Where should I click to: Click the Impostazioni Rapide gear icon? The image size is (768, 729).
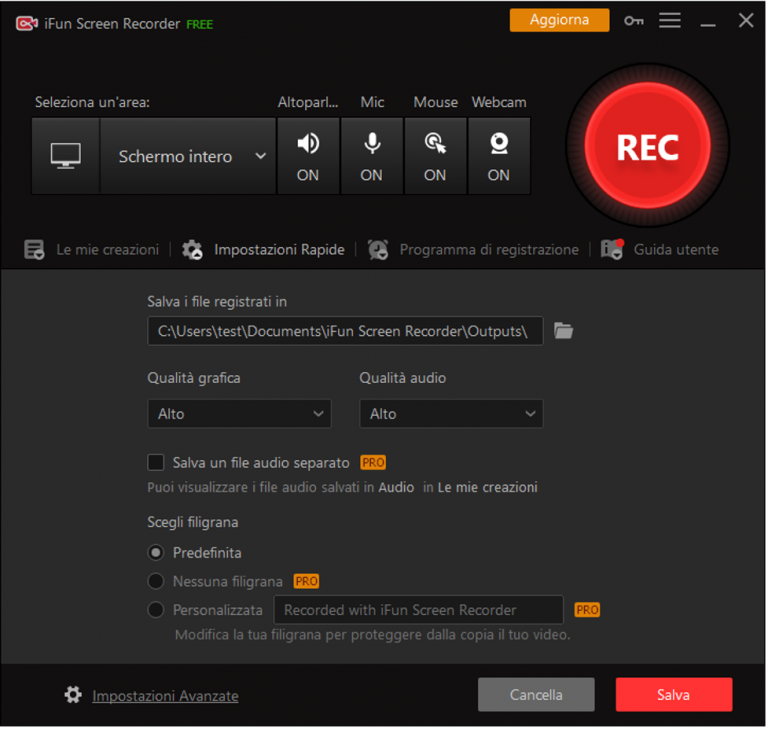192,250
